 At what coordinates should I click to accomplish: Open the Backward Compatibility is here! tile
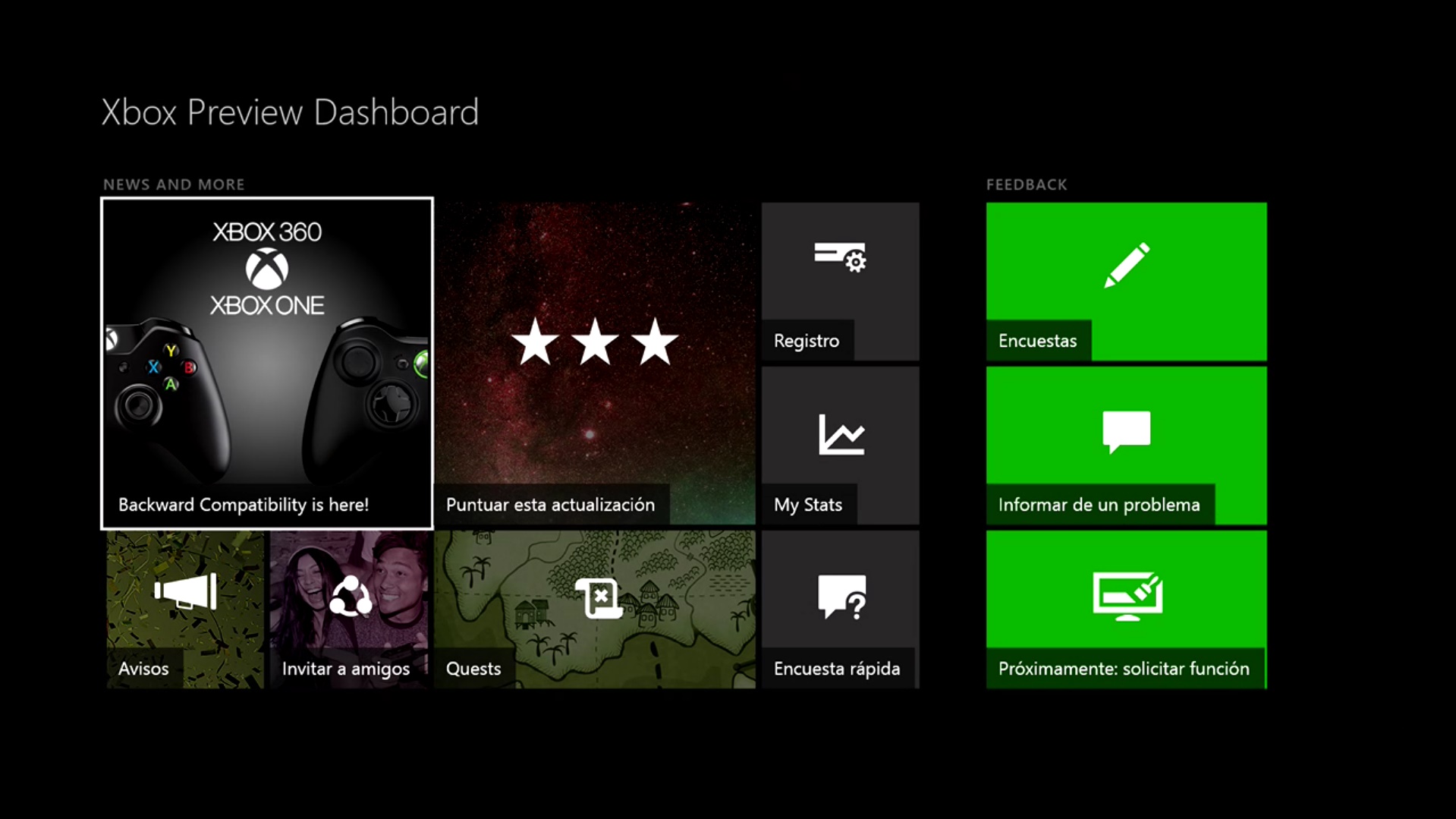(x=267, y=364)
